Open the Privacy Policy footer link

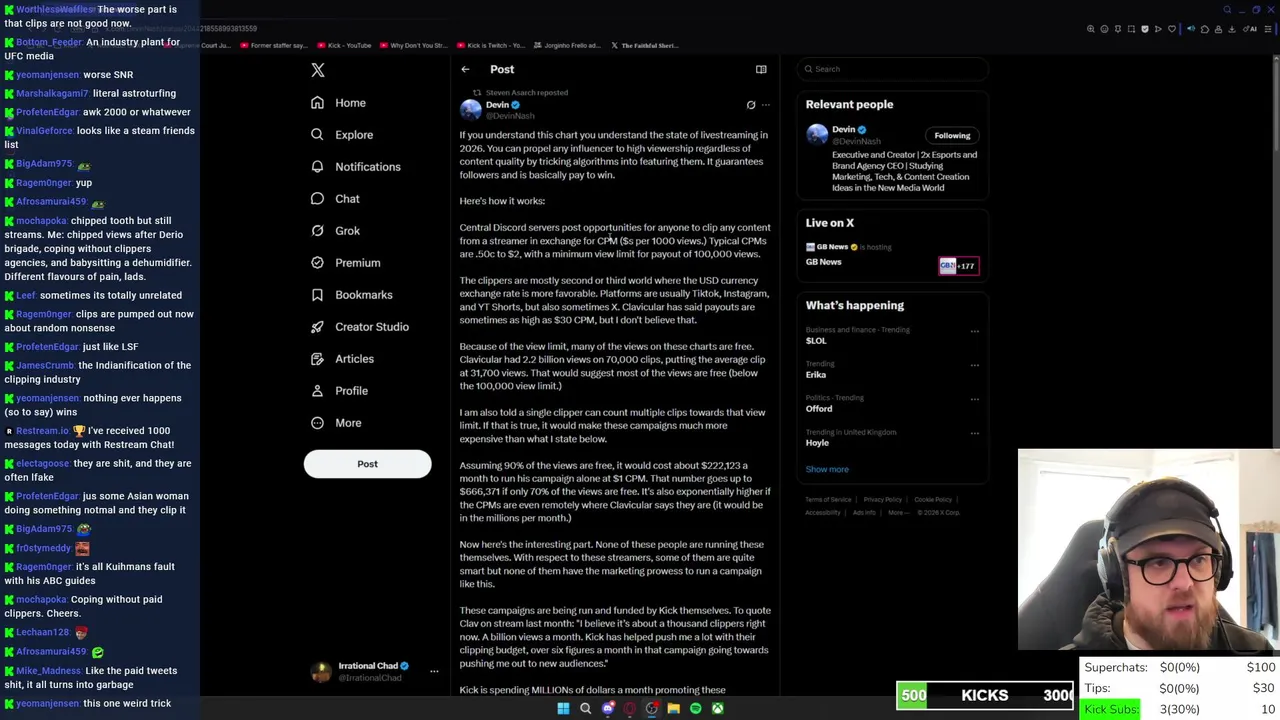coord(884,499)
